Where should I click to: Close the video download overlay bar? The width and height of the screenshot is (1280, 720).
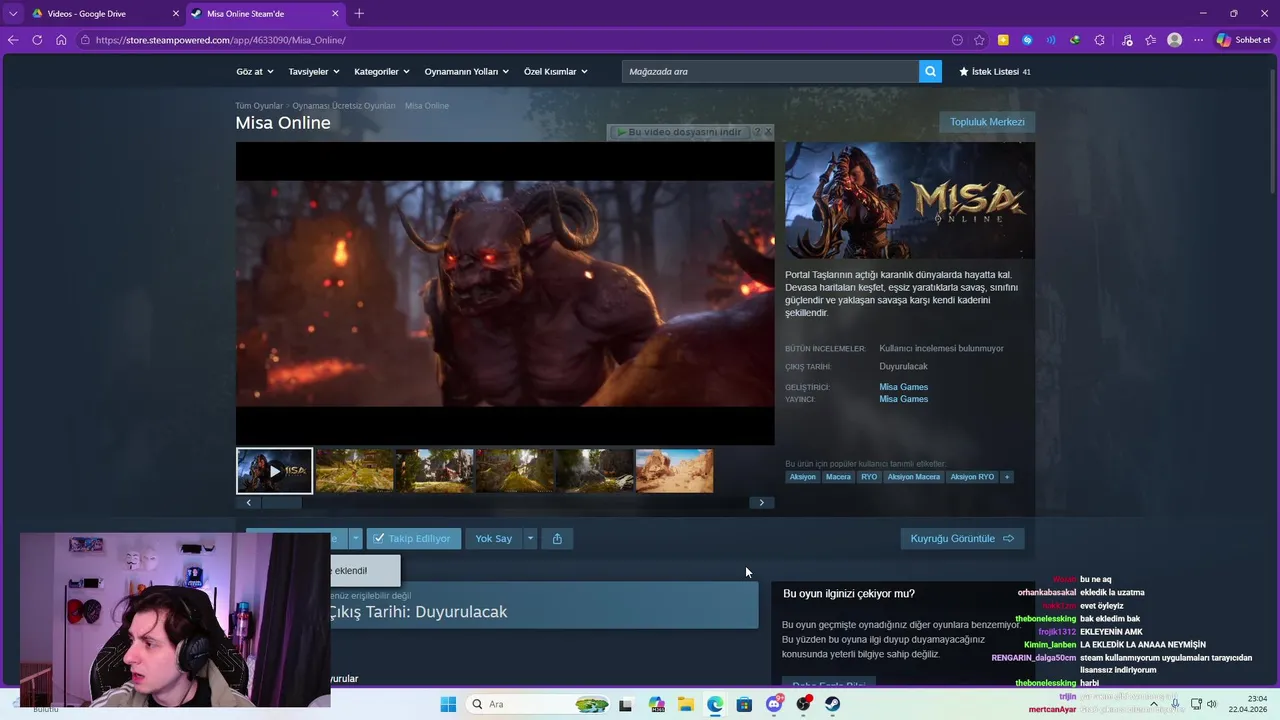(x=768, y=132)
